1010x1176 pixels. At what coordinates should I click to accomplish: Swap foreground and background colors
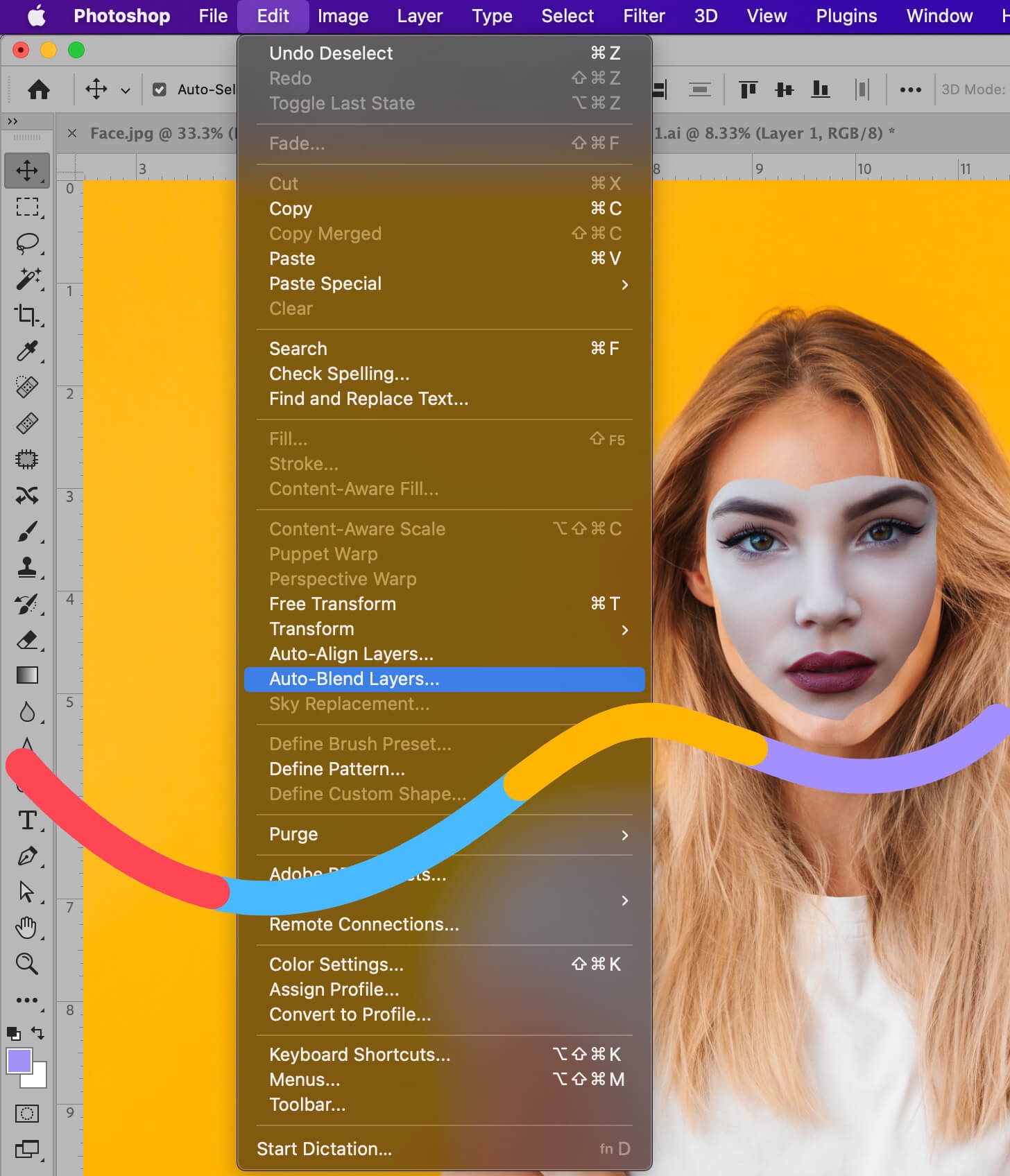click(x=38, y=1033)
